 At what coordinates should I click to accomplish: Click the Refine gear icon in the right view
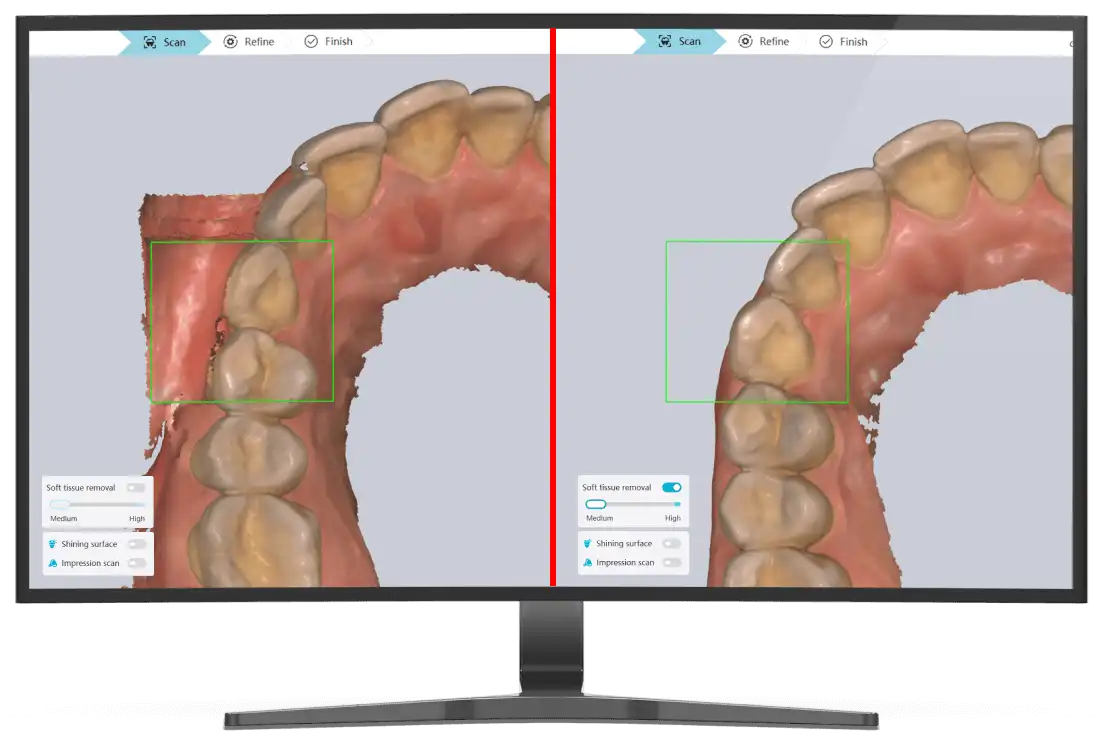(x=746, y=42)
